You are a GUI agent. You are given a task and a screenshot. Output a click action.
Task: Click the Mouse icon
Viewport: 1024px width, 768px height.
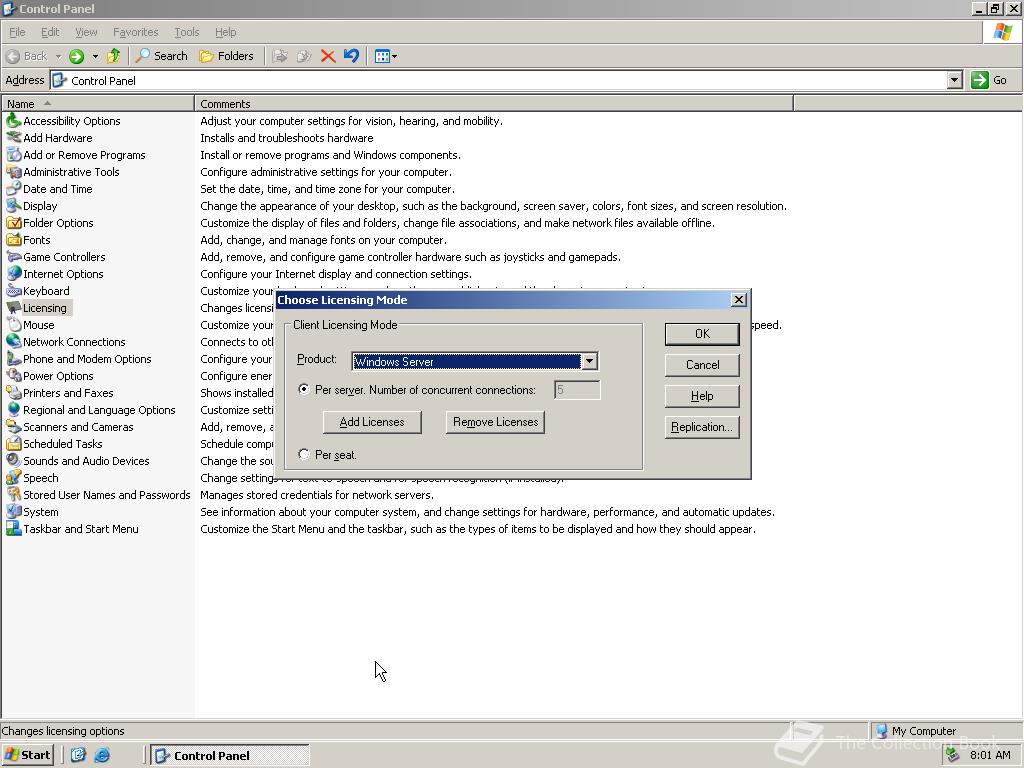(13, 325)
